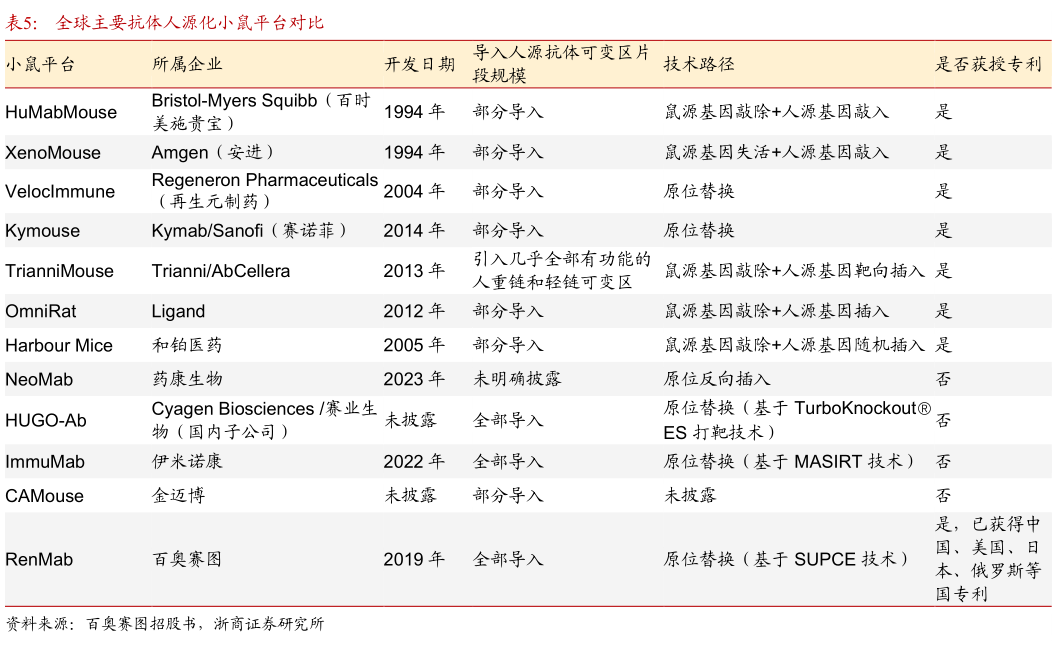Select the CAMouse platform cell
Viewport: 1057px width, 646px height.
tap(44, 496)
